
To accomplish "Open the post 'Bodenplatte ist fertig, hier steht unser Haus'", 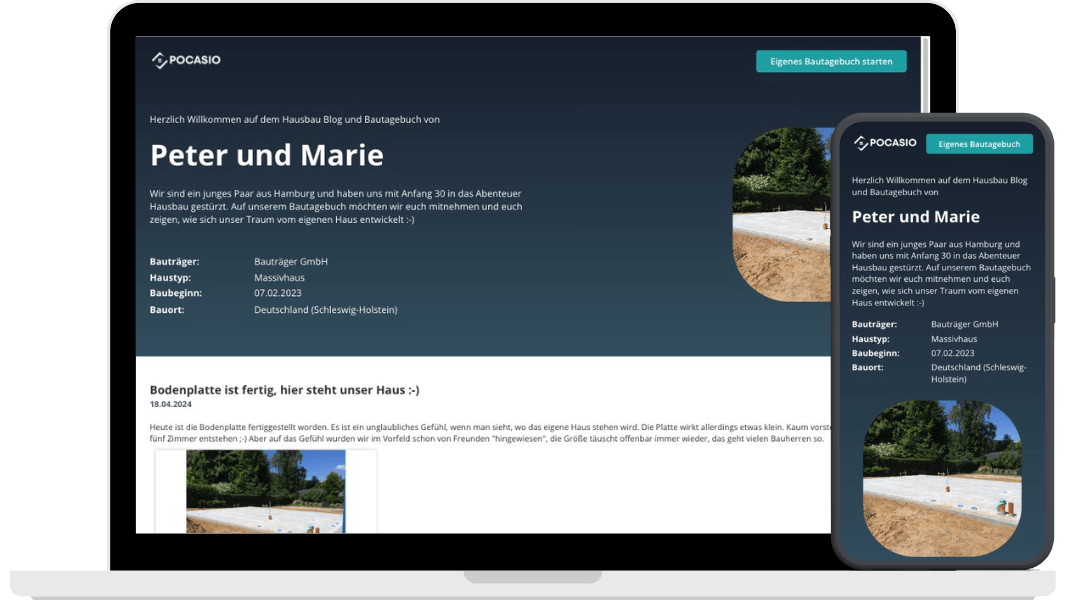I will point(284,390).
